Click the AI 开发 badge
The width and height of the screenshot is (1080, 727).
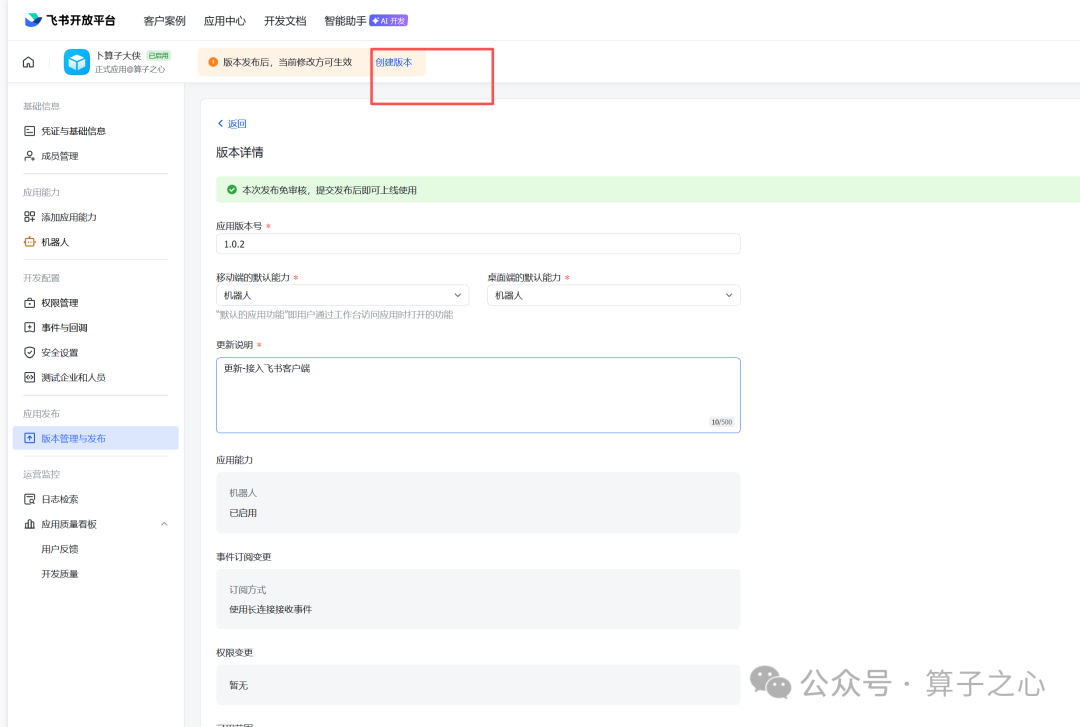[388, 21]
